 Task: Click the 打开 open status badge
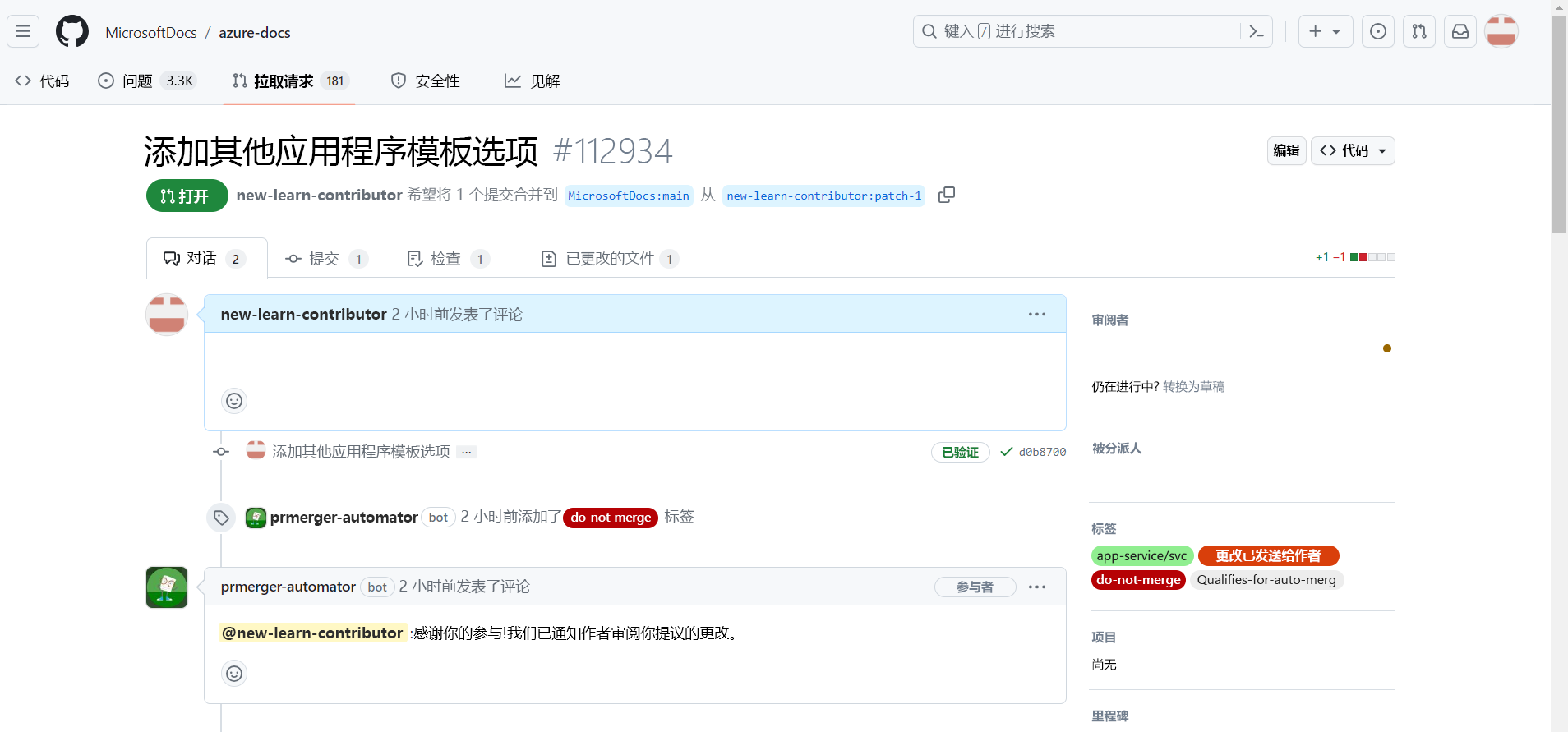tap(187, 196)
